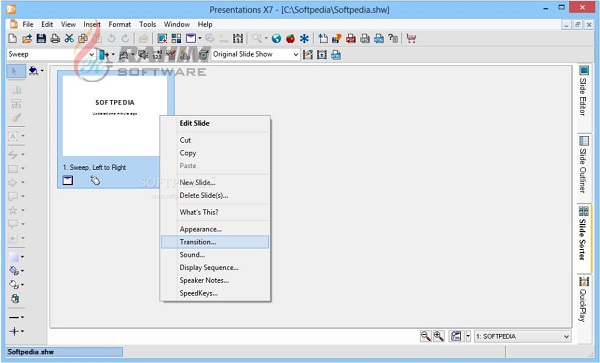The width and height of the screenshot is (600, 363).
Task: Open the Help menu
Action: pyautogui.click(x=205, y=24)
